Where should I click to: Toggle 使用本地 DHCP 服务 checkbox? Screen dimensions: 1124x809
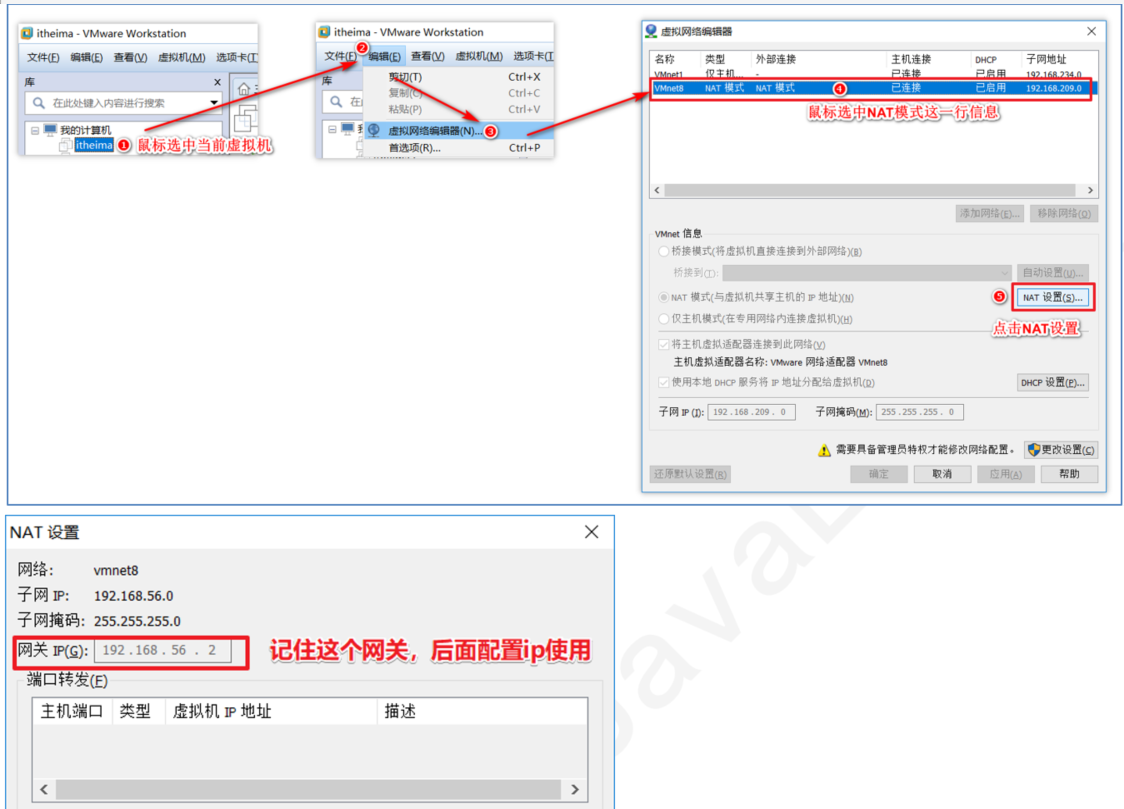tap(664, 382)
